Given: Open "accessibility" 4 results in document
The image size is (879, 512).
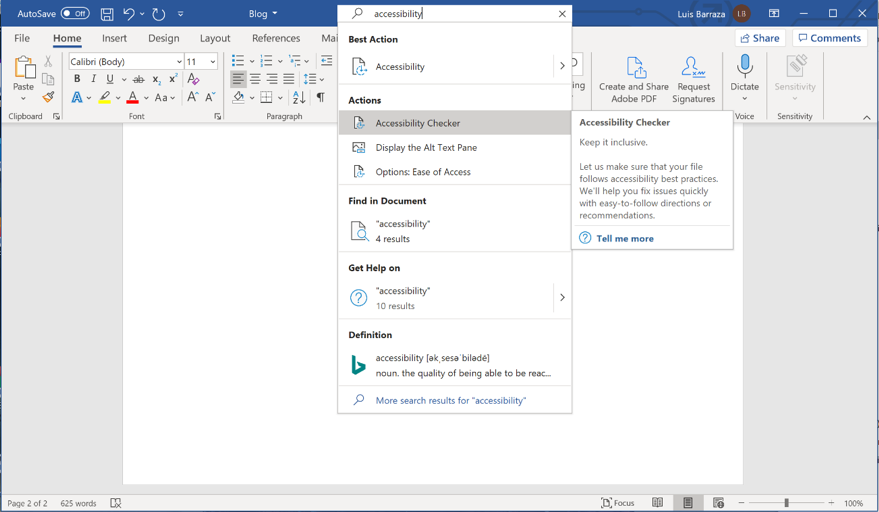Looking at the screenshot, I should click(x=455, y=231).
